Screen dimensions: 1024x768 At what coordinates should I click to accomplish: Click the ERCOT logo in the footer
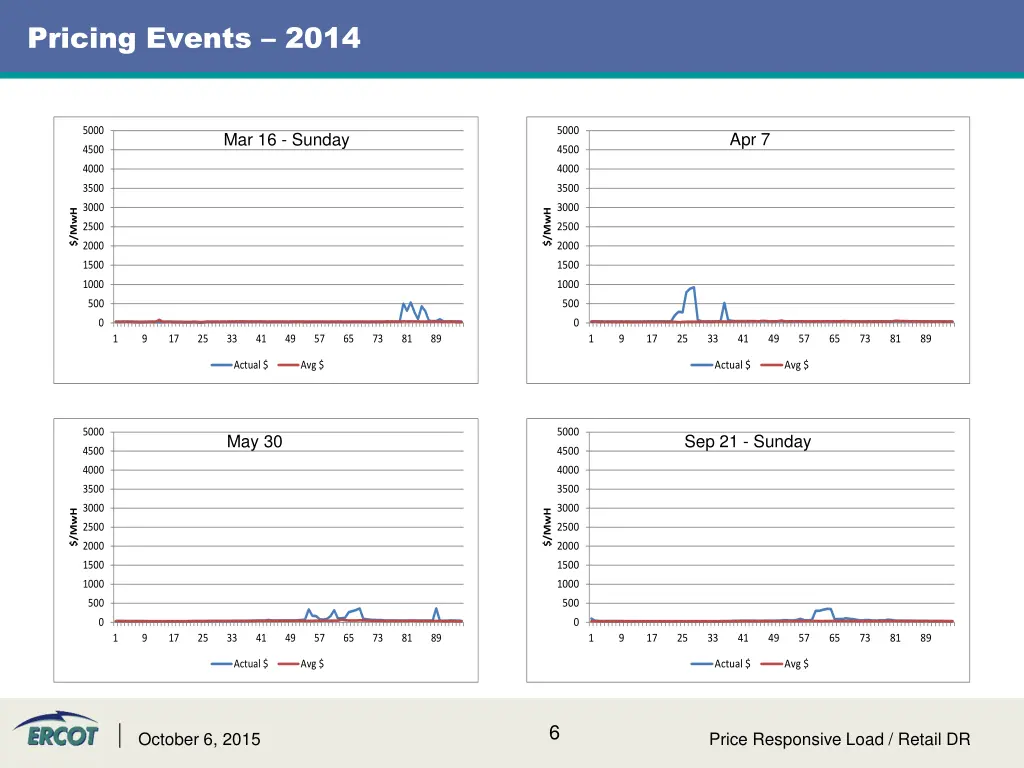tap(55, 733)
